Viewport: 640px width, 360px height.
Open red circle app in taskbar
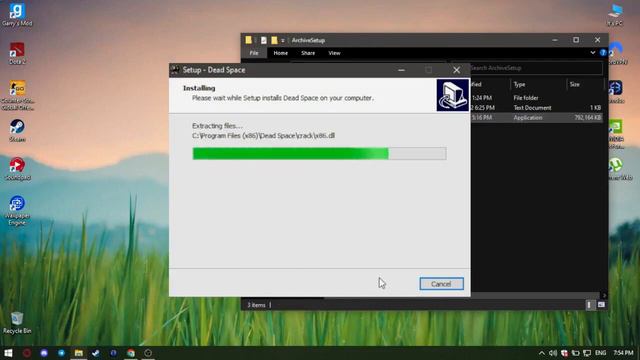27,353
